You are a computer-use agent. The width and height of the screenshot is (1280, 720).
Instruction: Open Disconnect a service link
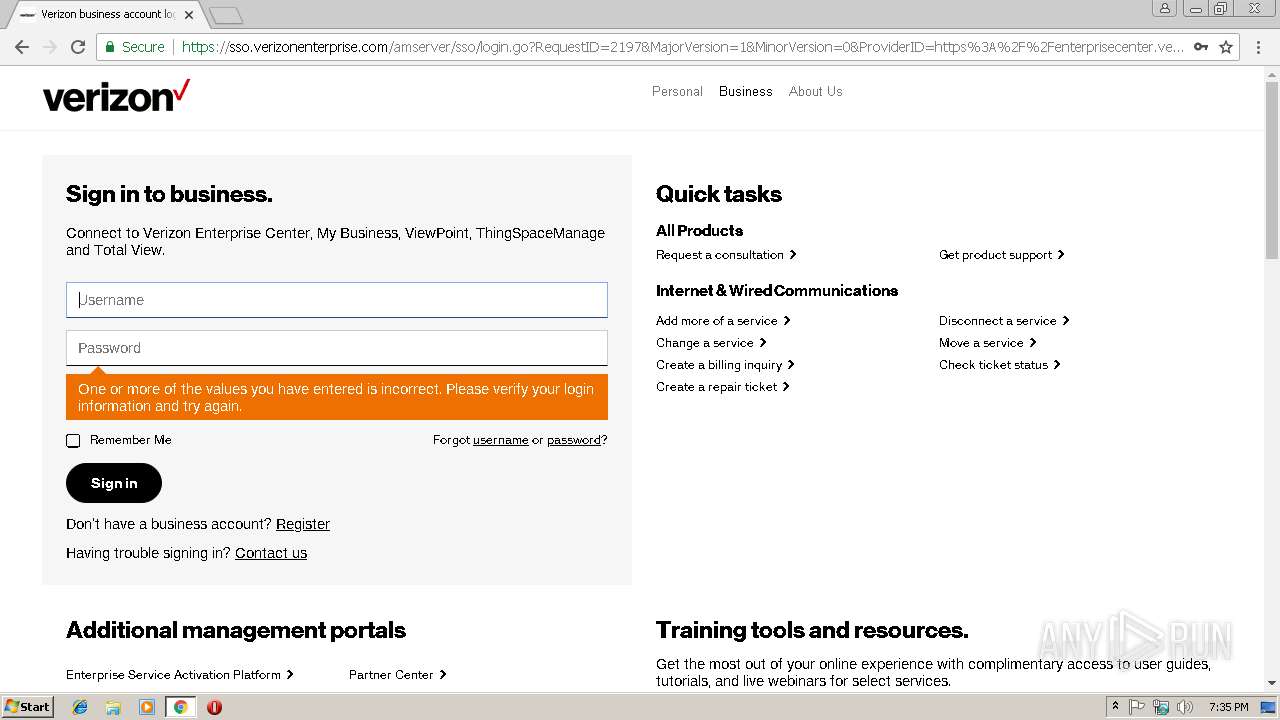tap(1004, 321)
